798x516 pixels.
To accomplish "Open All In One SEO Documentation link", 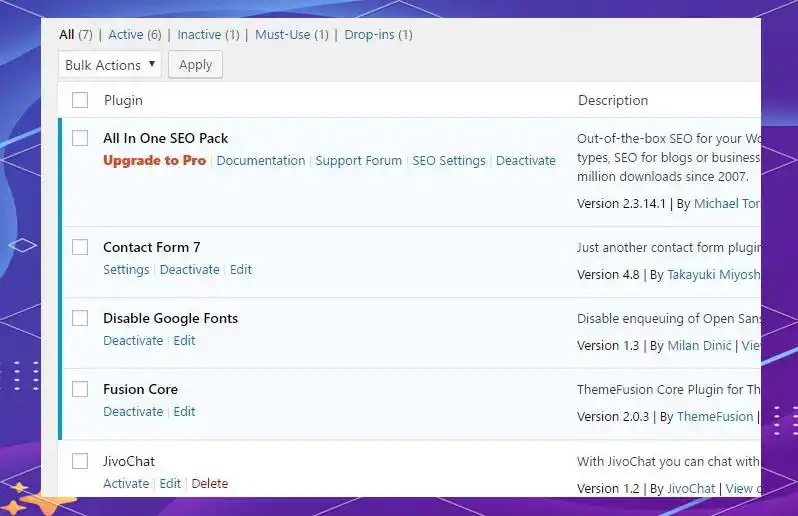I will tap(260, 160).
